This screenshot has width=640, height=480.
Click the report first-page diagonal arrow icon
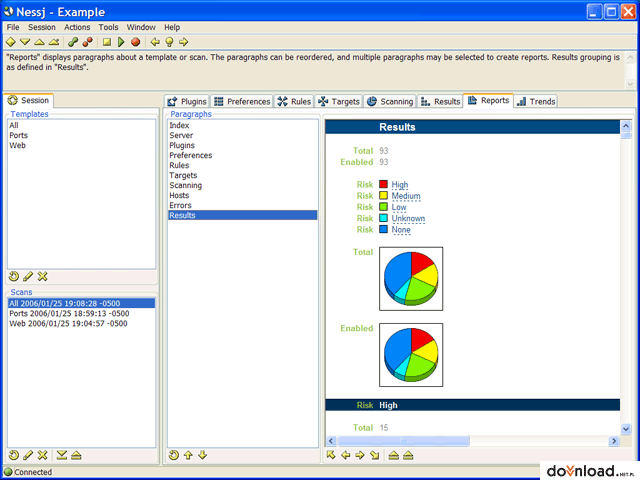pyautogui.click(x=331, y=455)
